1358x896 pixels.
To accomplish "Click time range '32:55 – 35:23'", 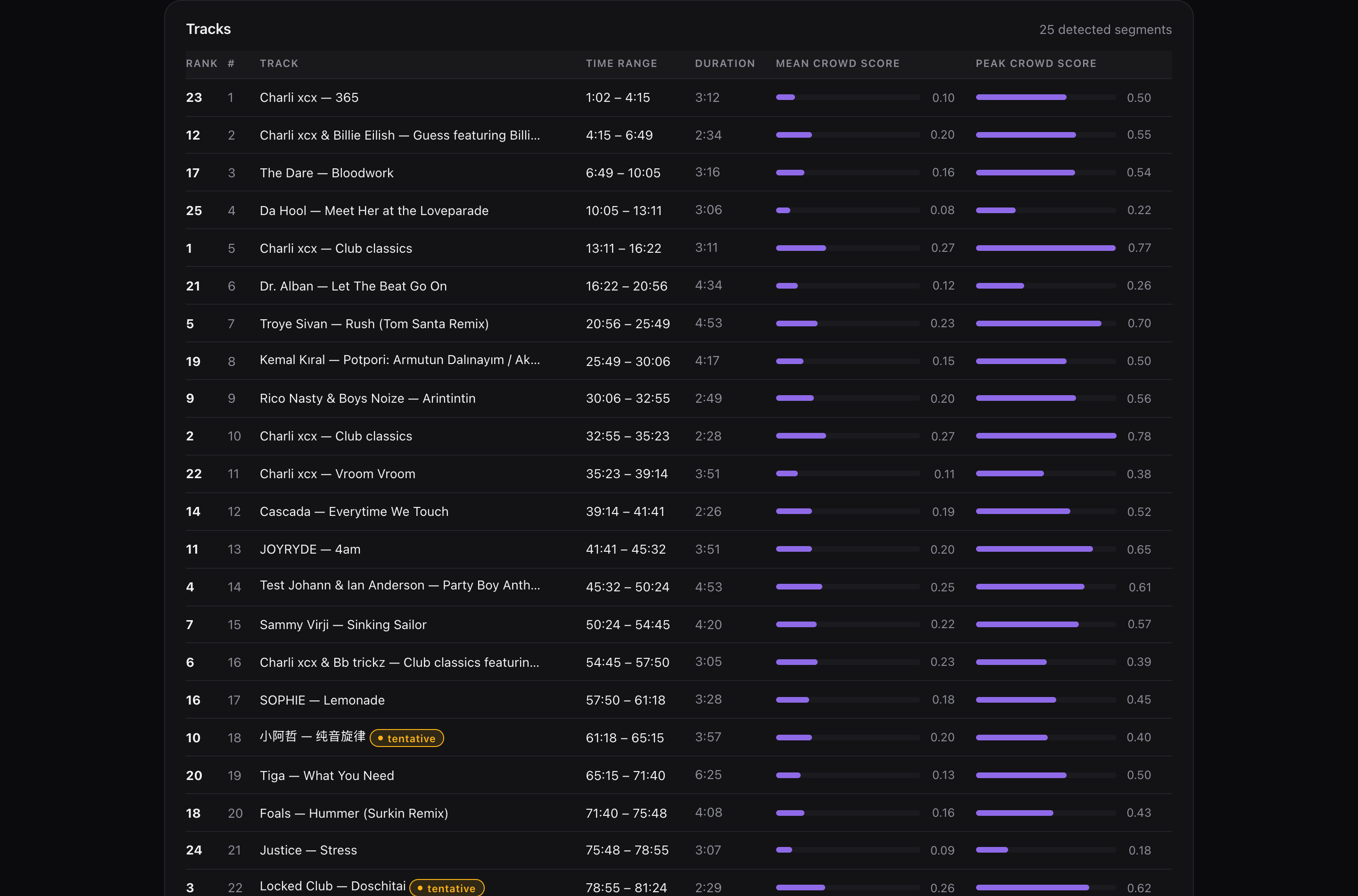I will [627, 436].
